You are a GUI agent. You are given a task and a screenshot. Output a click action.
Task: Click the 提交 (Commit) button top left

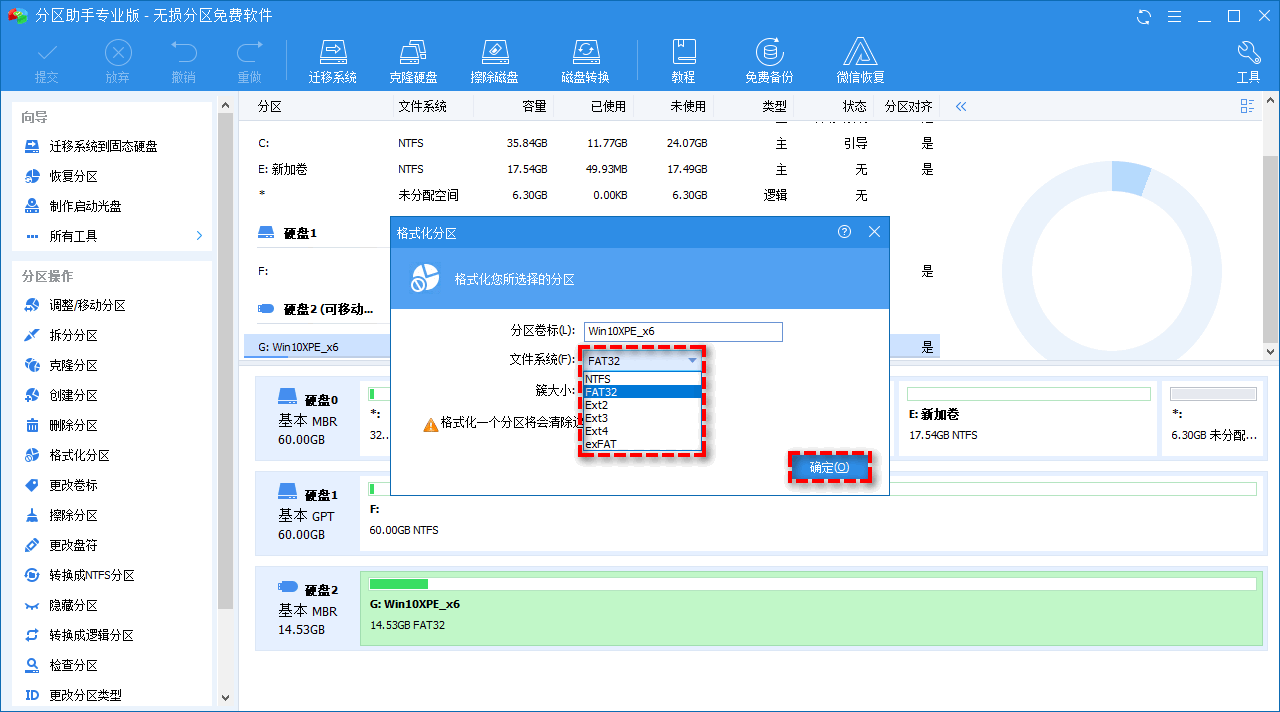click(48, 57)
